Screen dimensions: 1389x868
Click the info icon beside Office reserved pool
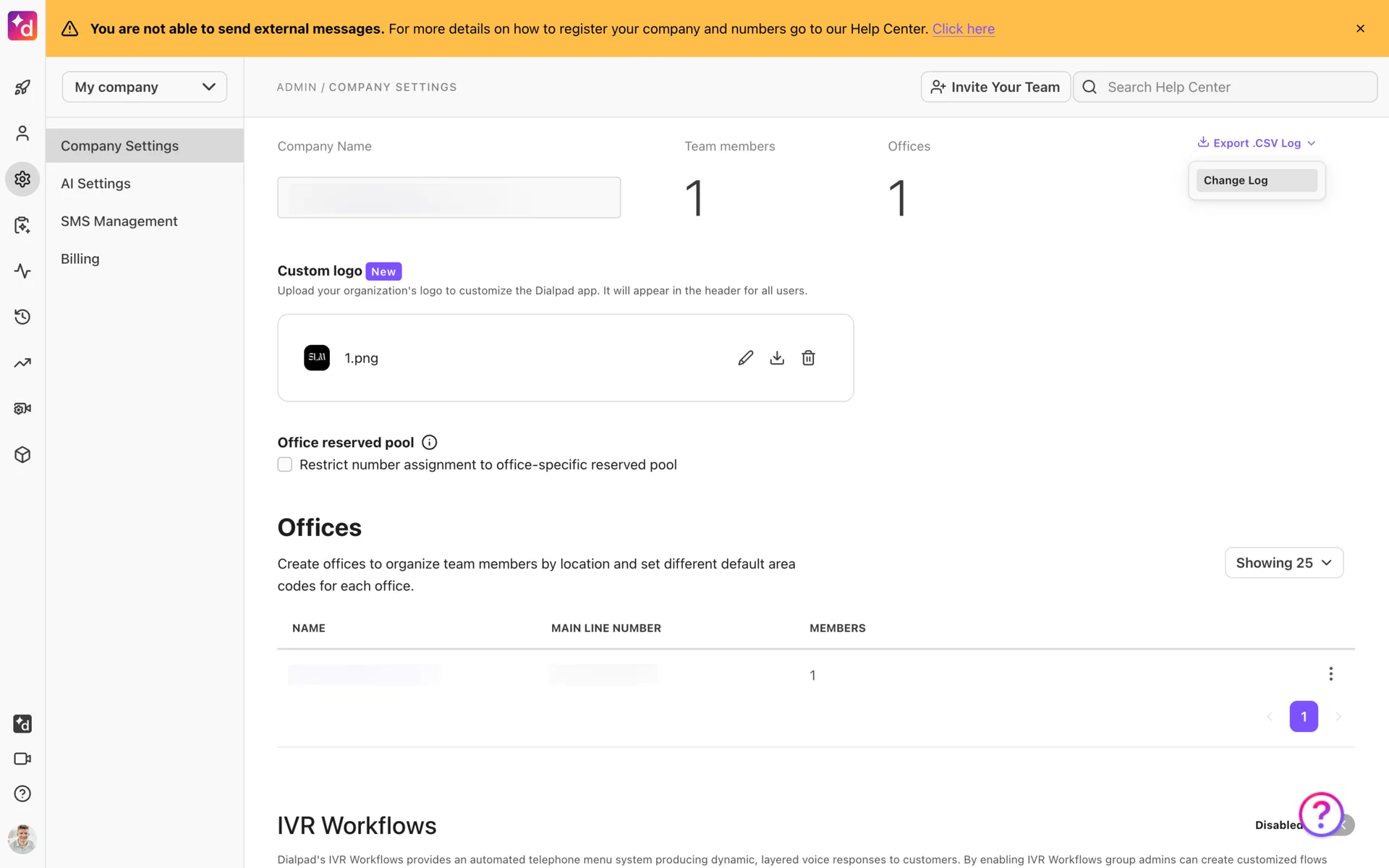[429, 443]
